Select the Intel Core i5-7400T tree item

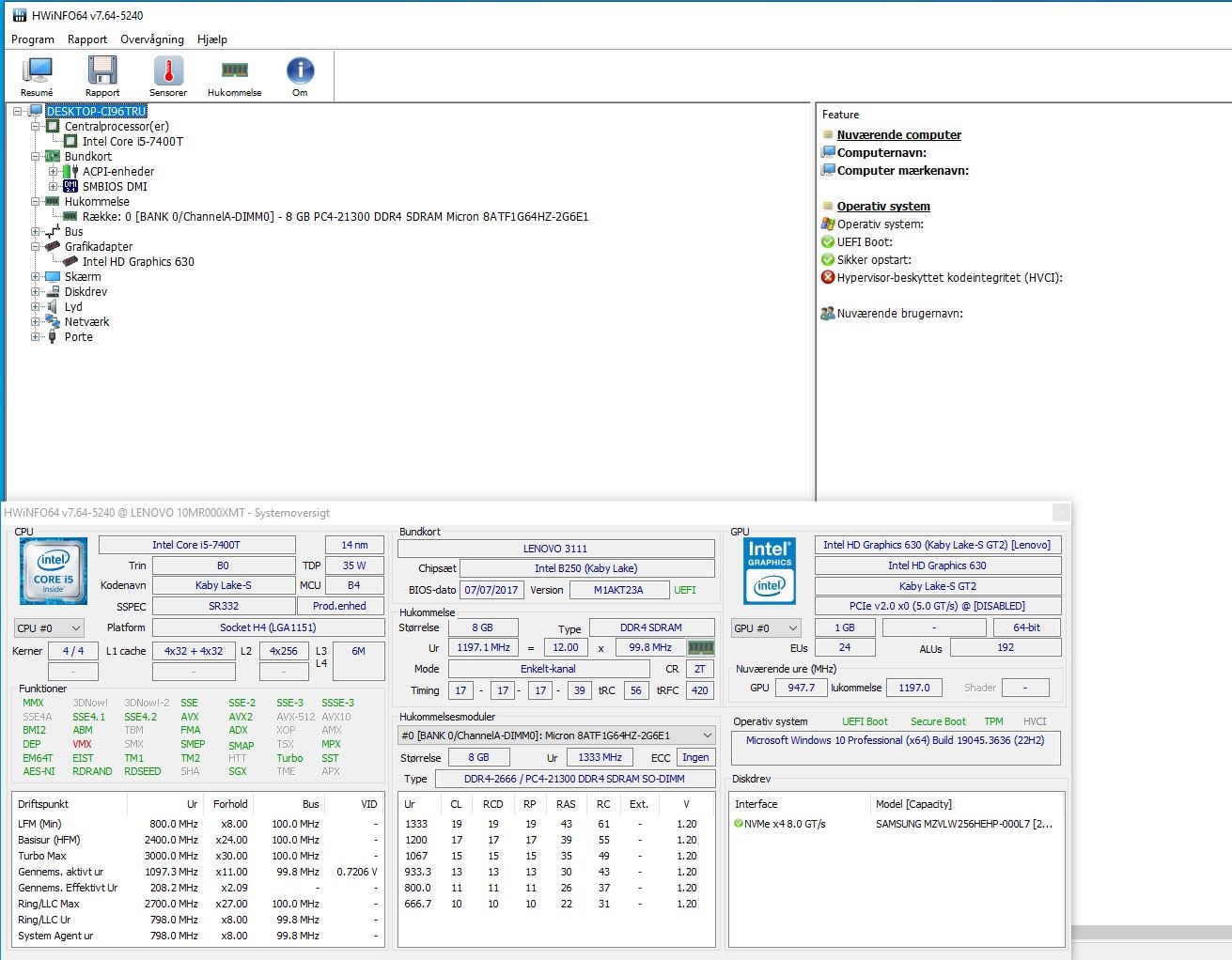tap(133, 141)
